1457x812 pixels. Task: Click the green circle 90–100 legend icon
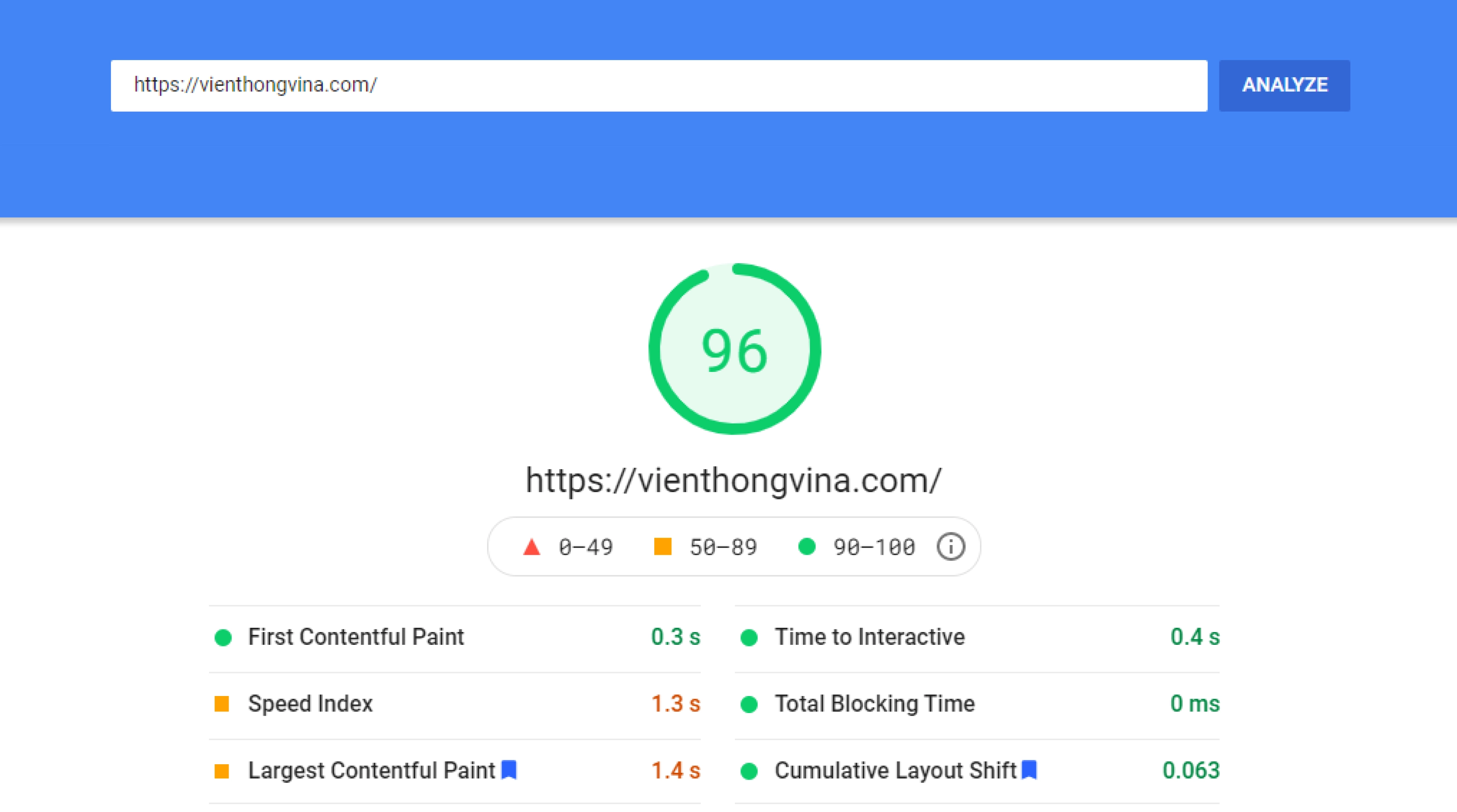click(807, 547)
